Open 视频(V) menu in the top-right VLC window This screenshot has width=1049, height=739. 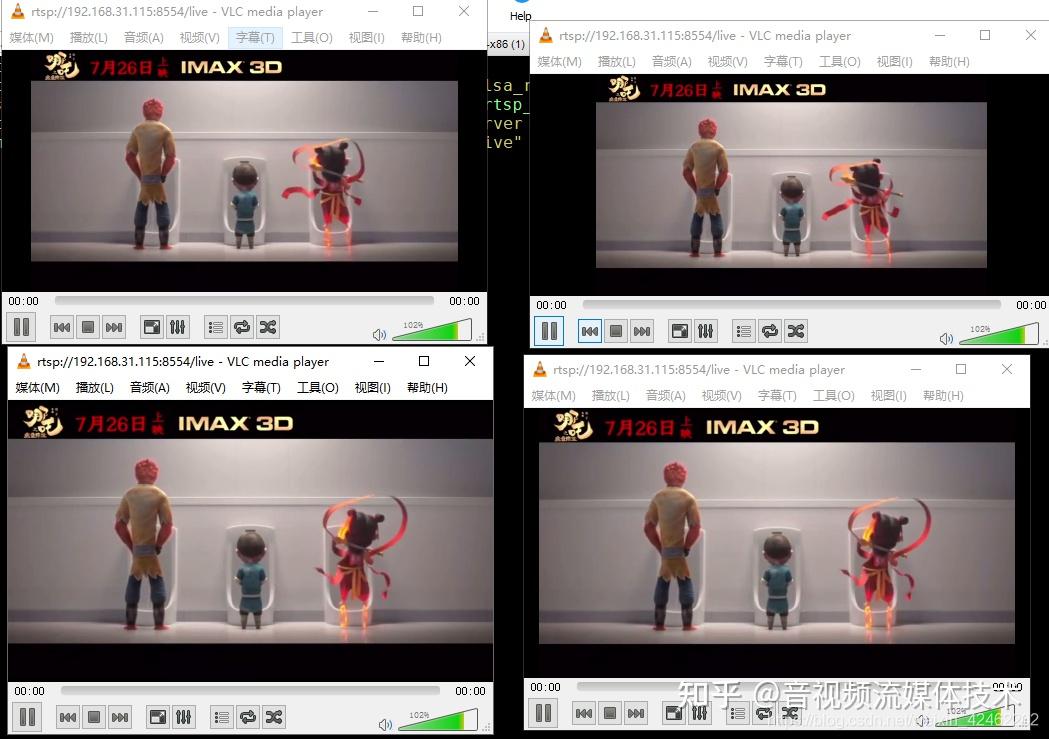coord(727,62)
